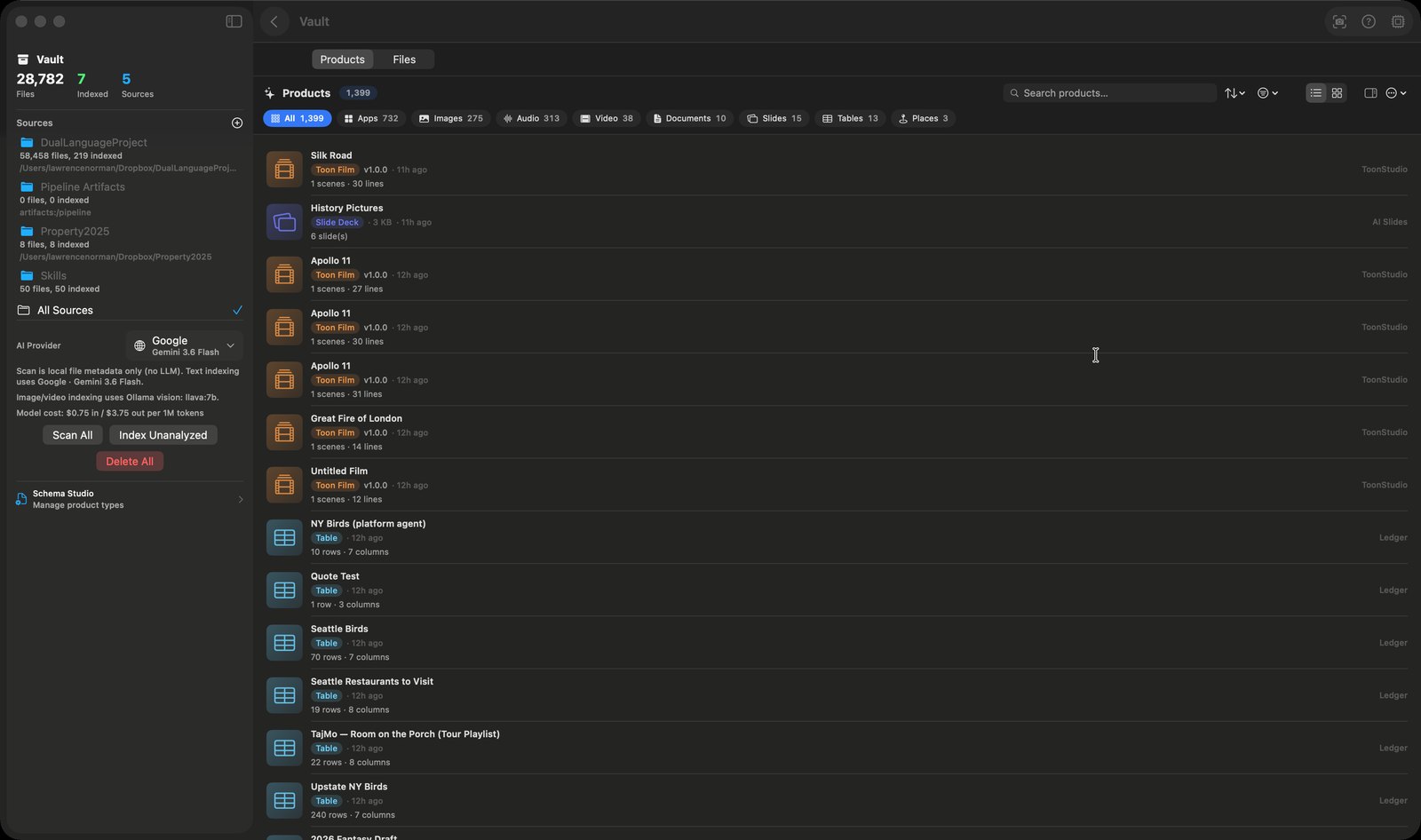The height and width of the screenshot is (840, 1421).
Task: Filter products by Tables 13
Action: (850, 118)
